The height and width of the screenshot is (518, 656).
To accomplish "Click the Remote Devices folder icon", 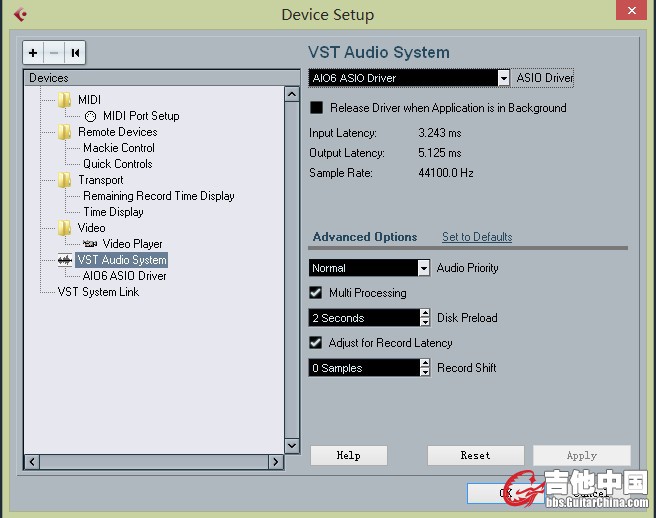I will click(64, 132).
